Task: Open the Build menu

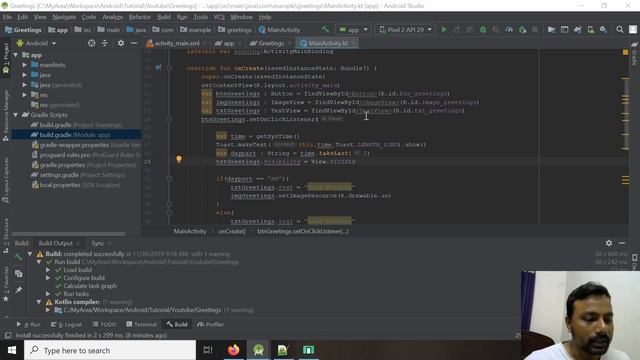Action: tap(164, 17)
